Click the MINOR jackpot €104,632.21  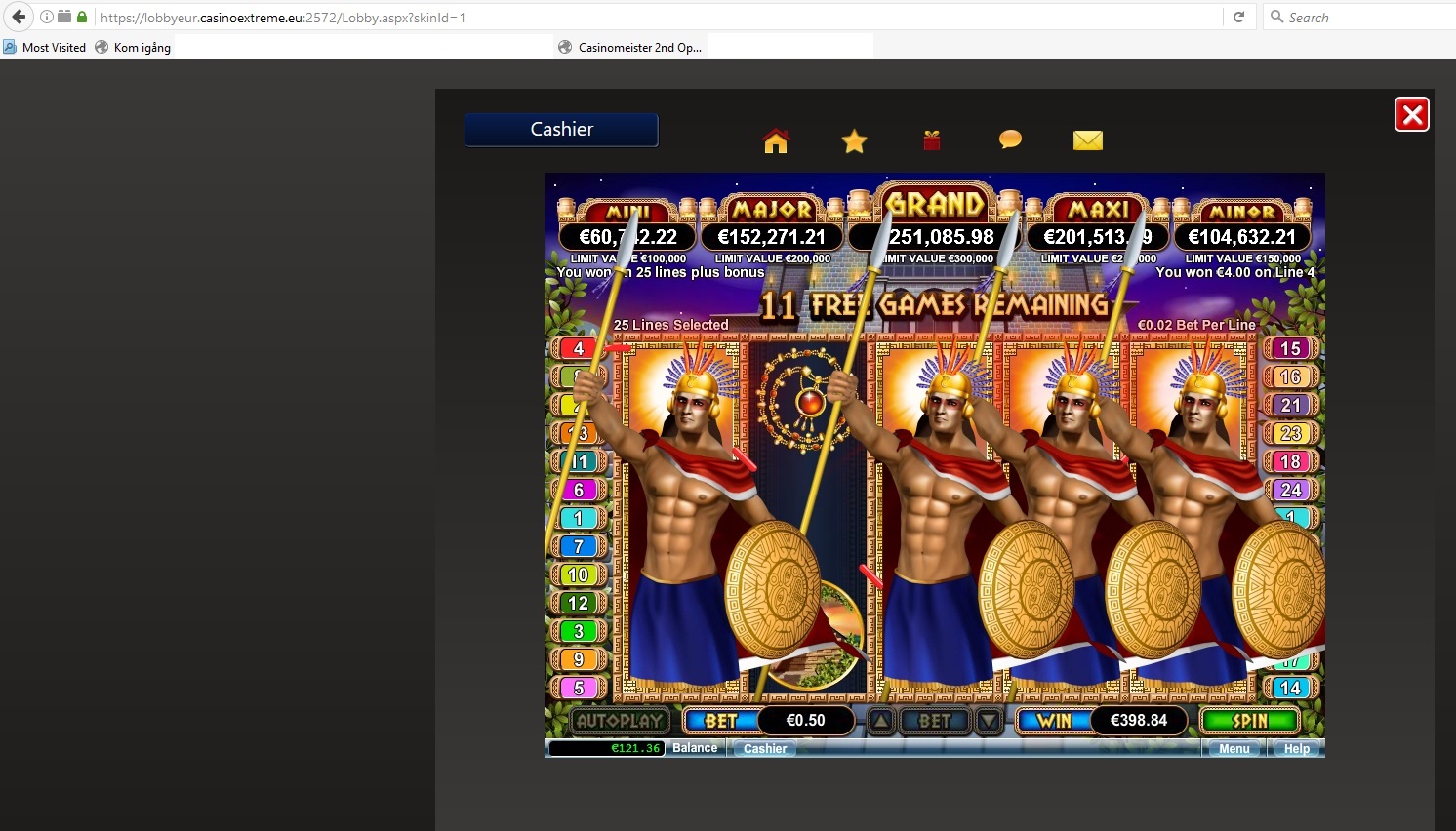(1241, 237)
